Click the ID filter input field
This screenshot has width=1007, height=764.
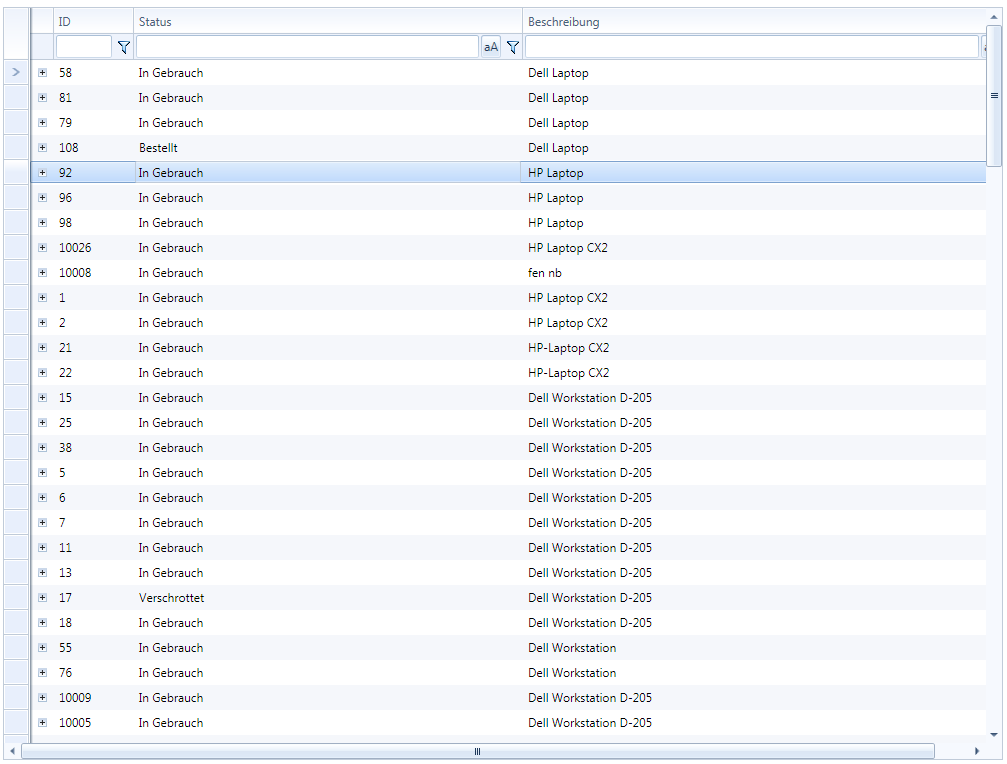click(x=83, y=47)
